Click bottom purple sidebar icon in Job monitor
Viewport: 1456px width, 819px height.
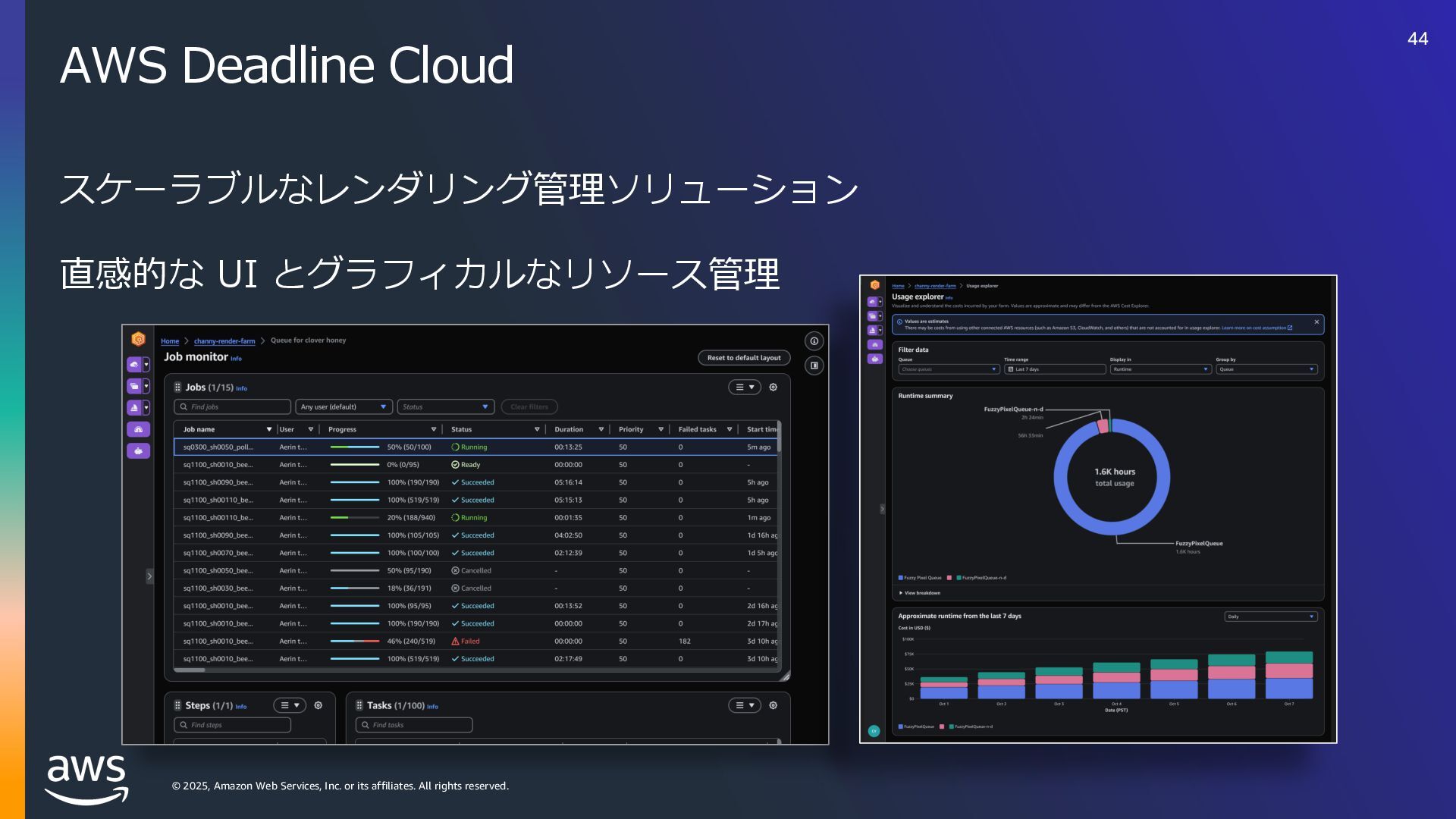pyautogui.click(x=137, y=450)
